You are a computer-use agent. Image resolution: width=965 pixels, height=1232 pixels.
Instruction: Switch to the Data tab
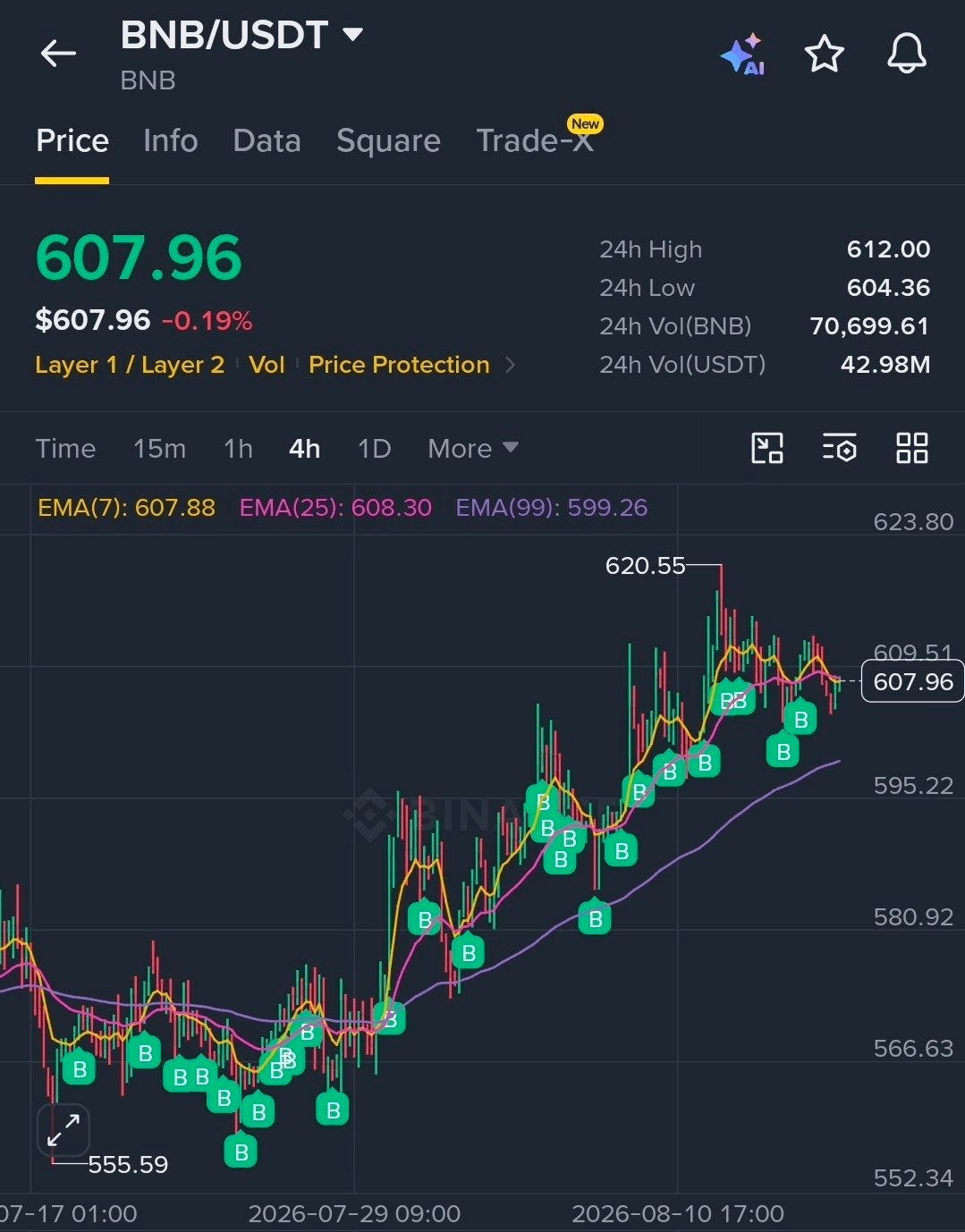[x=267, y=140]
